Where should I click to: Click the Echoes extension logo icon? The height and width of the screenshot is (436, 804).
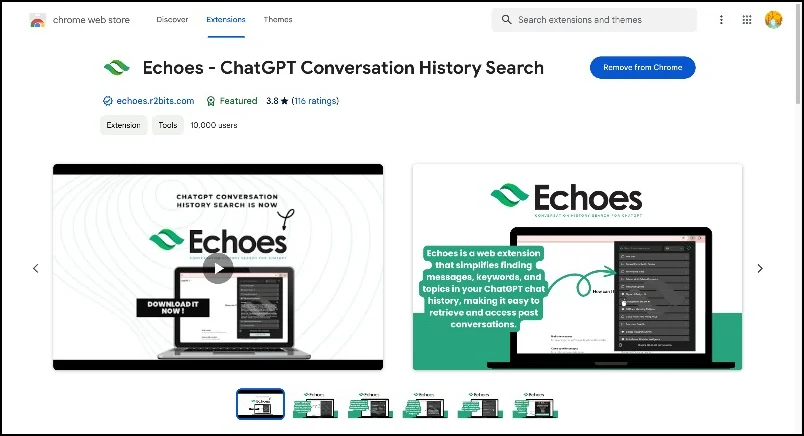[117, 68]
